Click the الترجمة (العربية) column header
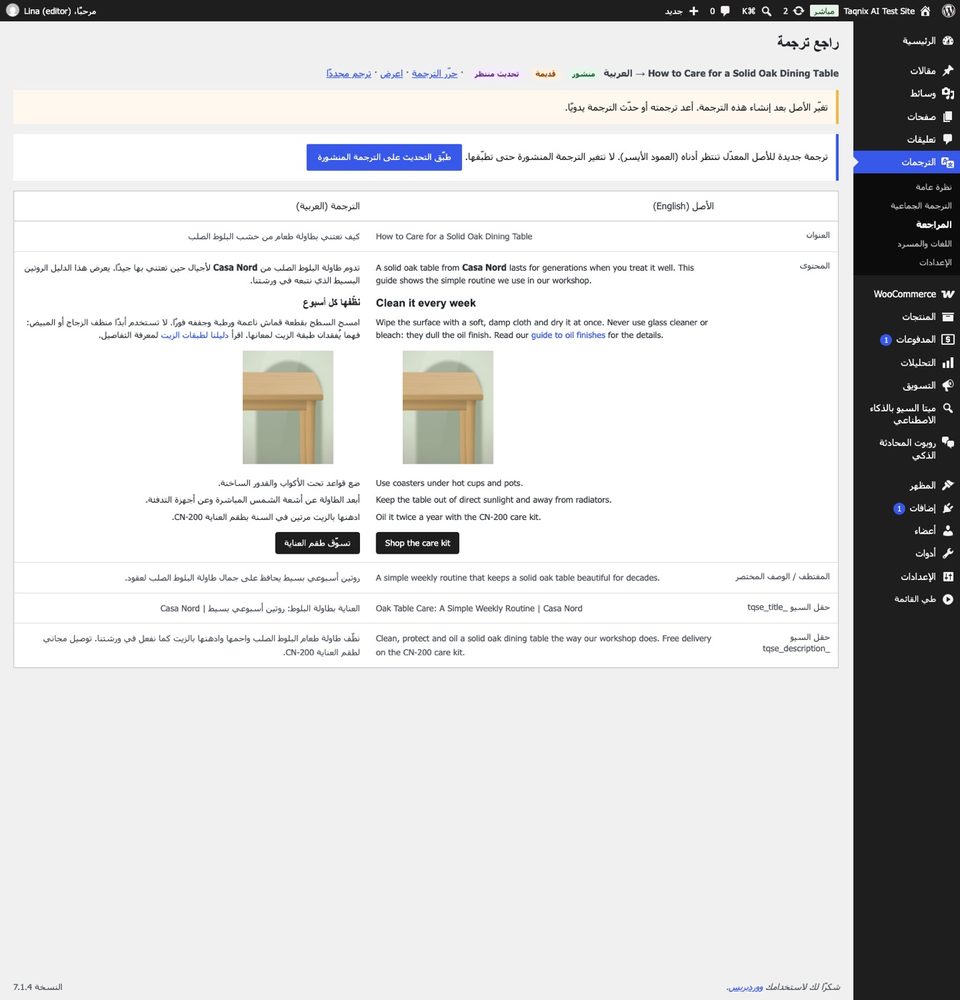Viewport: 960px width, 1000px height. [x=328, y=206]
